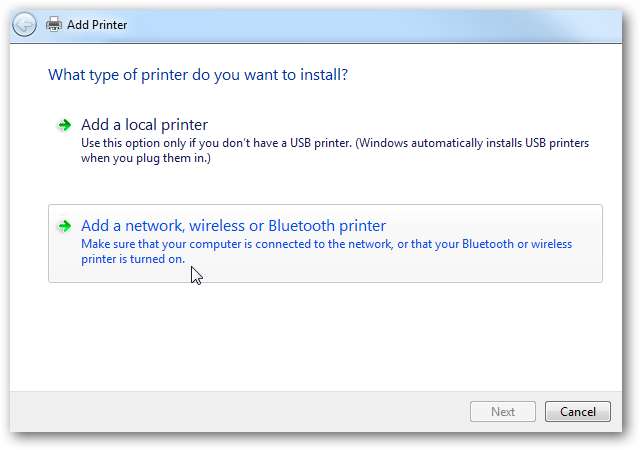
Task: Click the printer icon in title bar
Action: pyautogui.click(x=53, y=23)
